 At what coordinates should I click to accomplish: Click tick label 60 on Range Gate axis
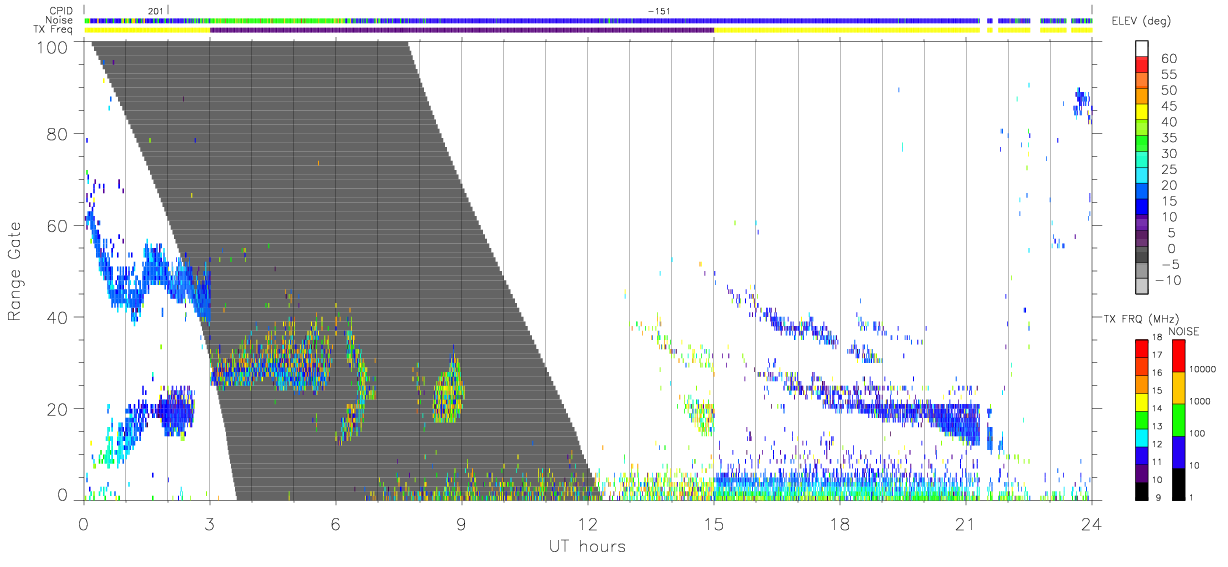tap(58, 226)
